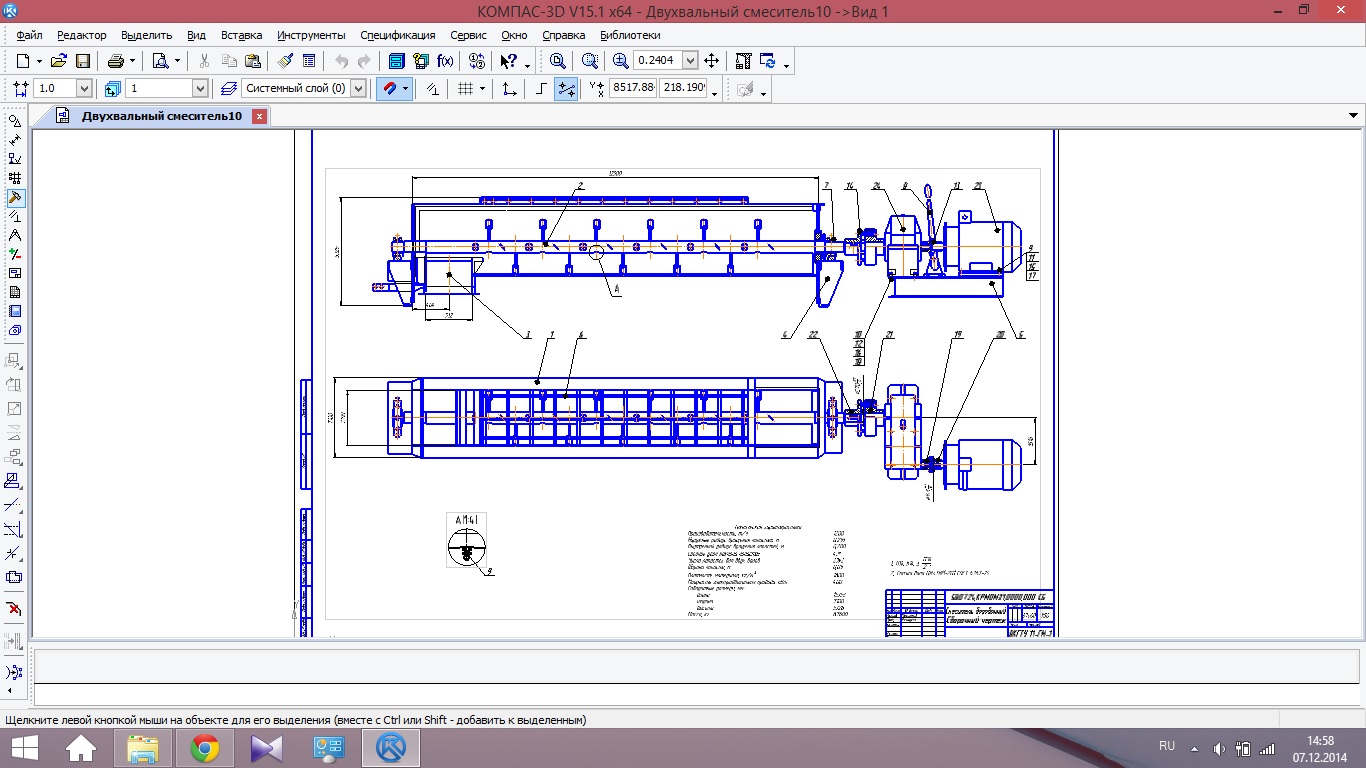Open the Библиотеки menu

pos(631,35)
